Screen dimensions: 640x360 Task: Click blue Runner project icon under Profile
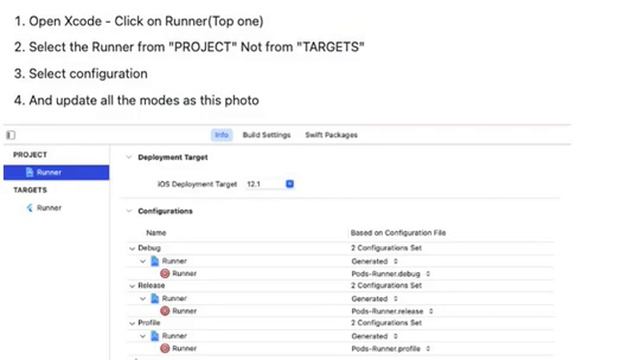click(155, 336)
